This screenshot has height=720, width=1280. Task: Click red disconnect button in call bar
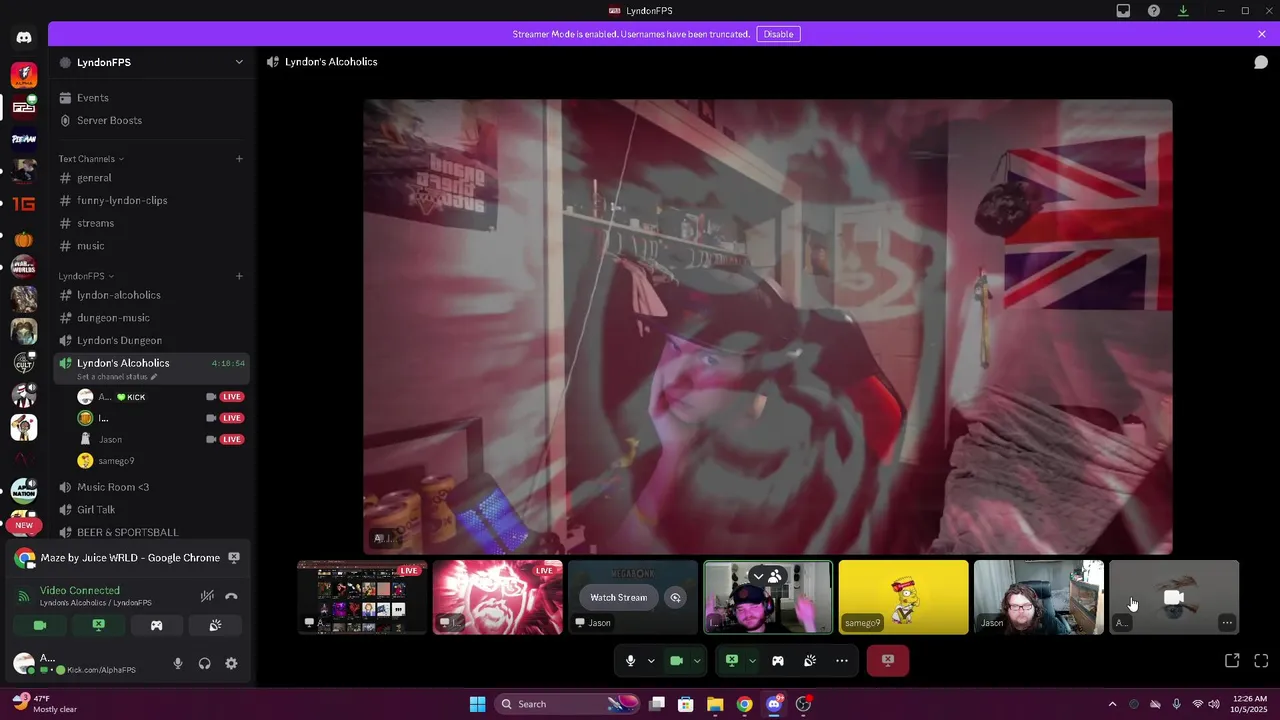point(888,660)
